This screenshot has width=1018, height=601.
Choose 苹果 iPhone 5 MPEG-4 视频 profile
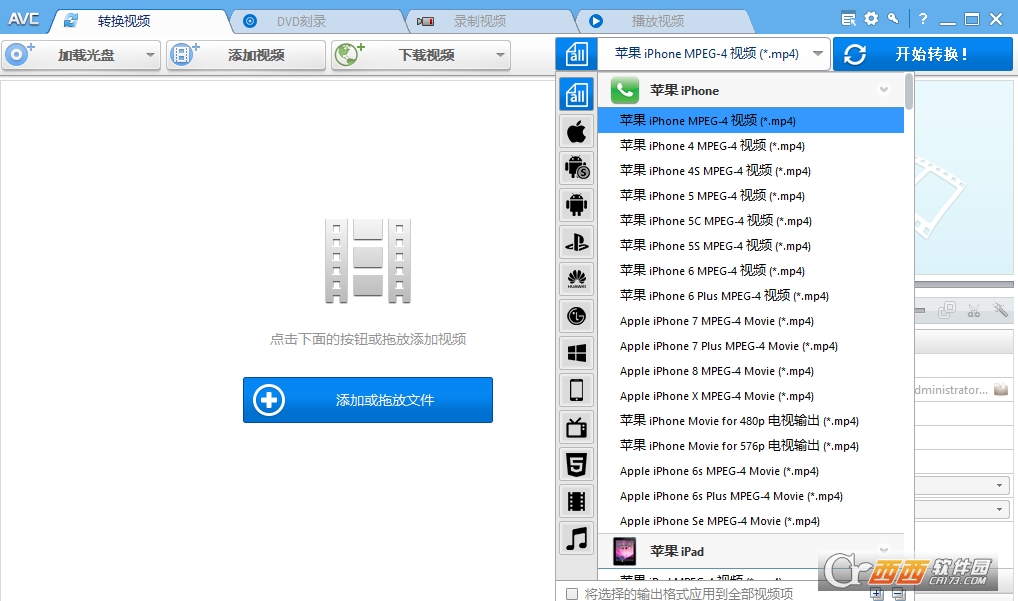751,195
